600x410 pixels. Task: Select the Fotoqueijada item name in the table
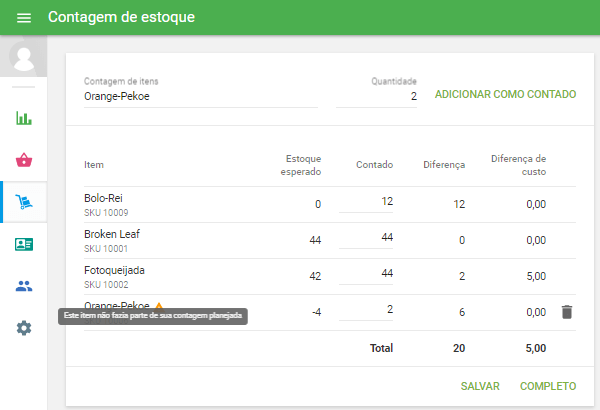[x=113, y=270]
